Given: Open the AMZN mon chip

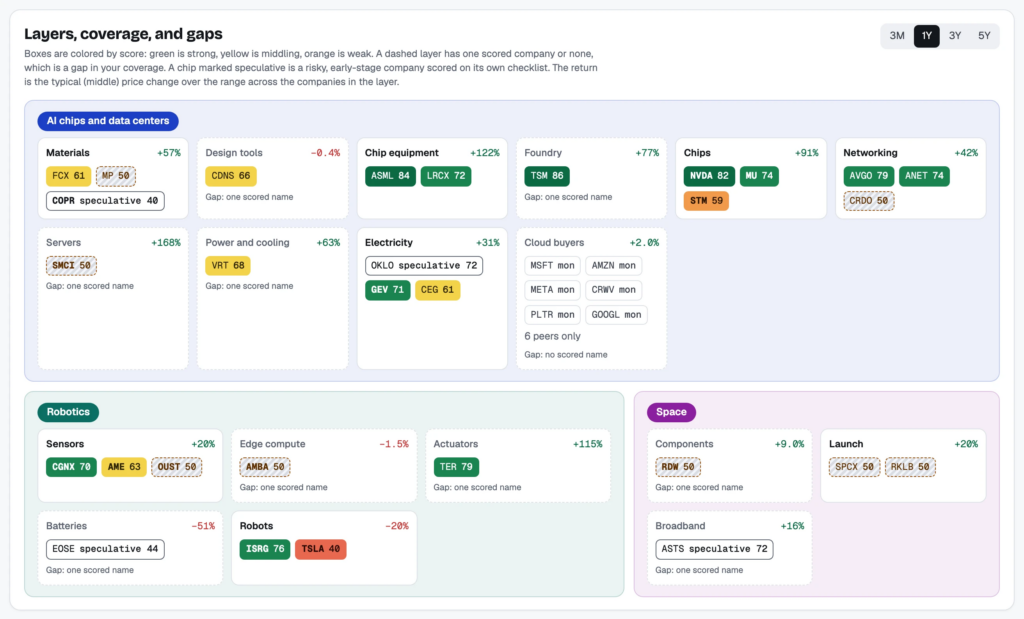Looking at the screenshot, I should pos(613,265).
